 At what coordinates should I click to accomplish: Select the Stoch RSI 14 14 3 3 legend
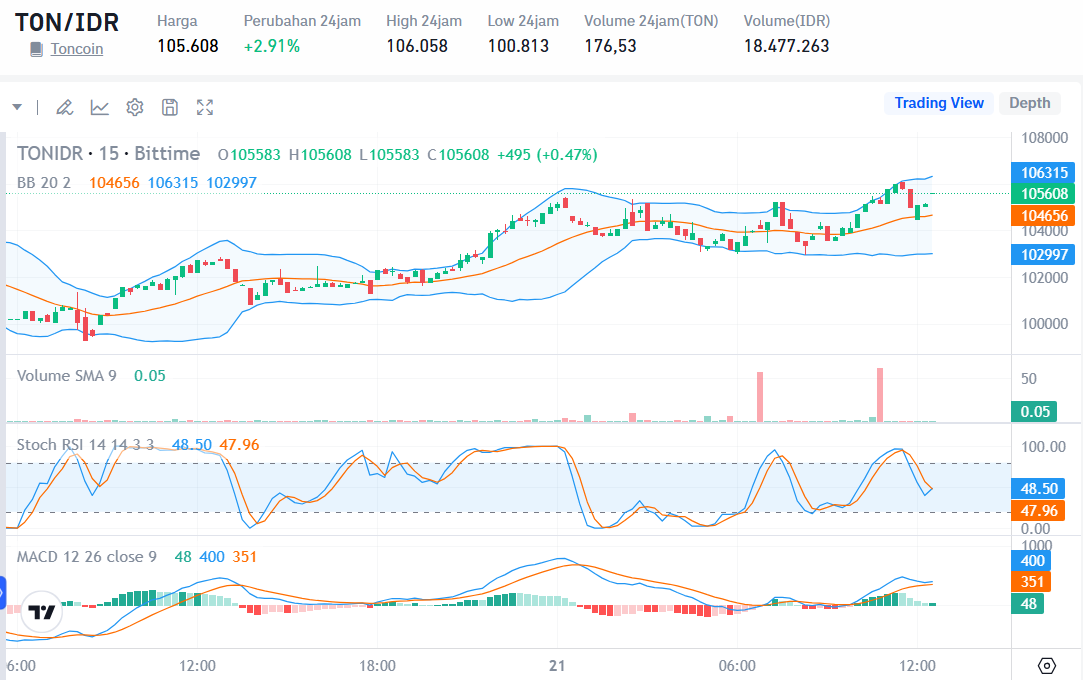tap(85, 445)
